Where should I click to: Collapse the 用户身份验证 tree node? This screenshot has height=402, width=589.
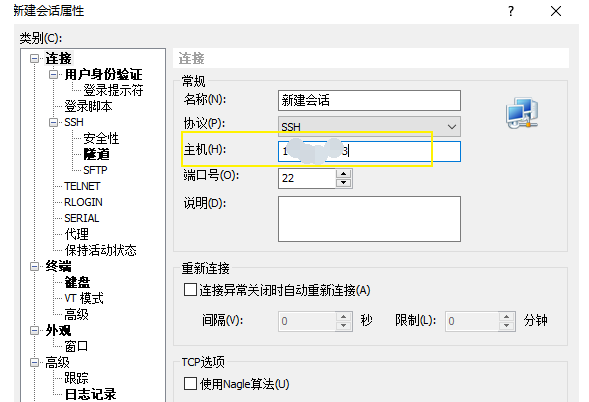53,74
